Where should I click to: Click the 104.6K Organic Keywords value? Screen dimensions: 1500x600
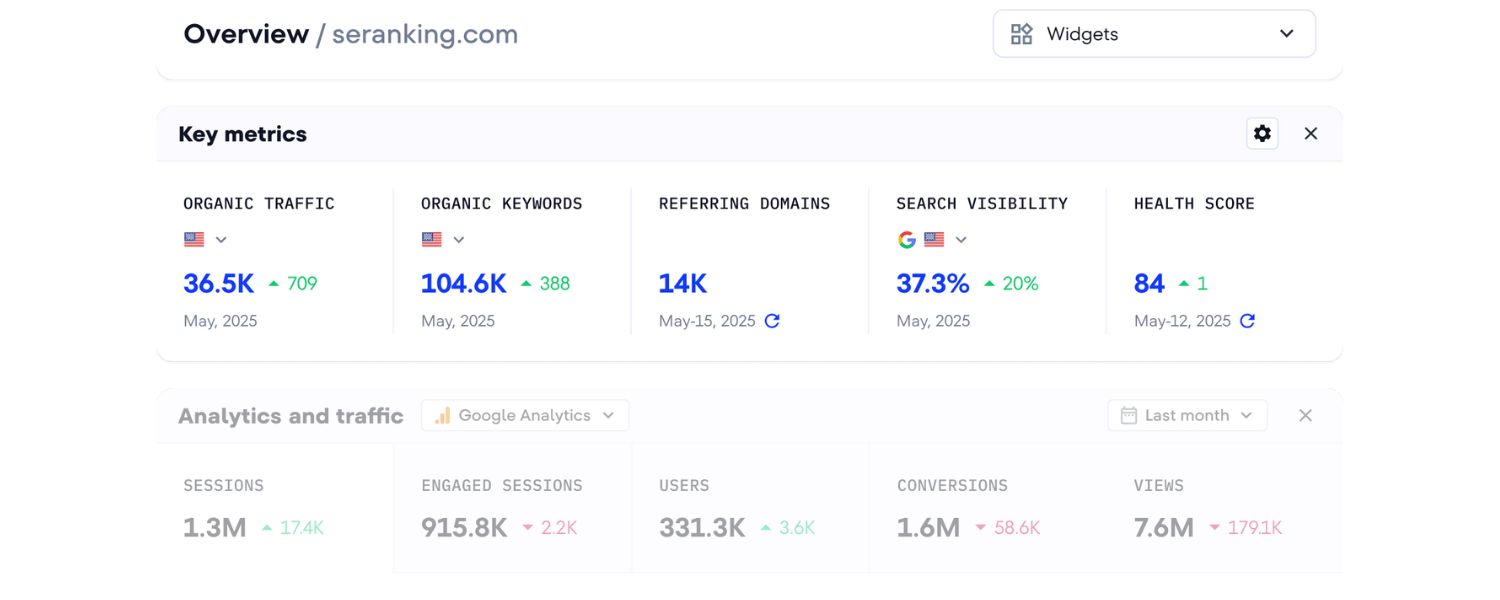(463, 283)
